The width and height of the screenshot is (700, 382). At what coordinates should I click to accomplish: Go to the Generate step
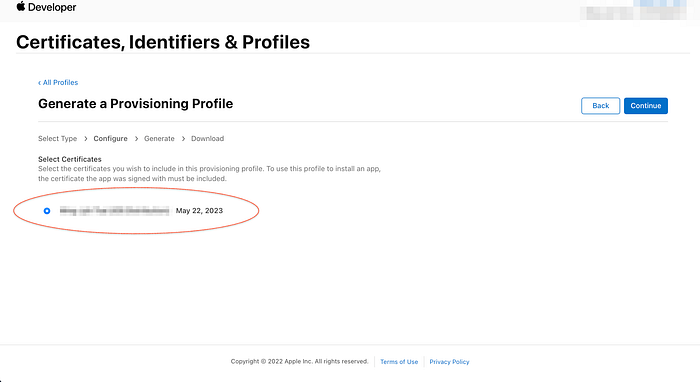tap(159, 139)
